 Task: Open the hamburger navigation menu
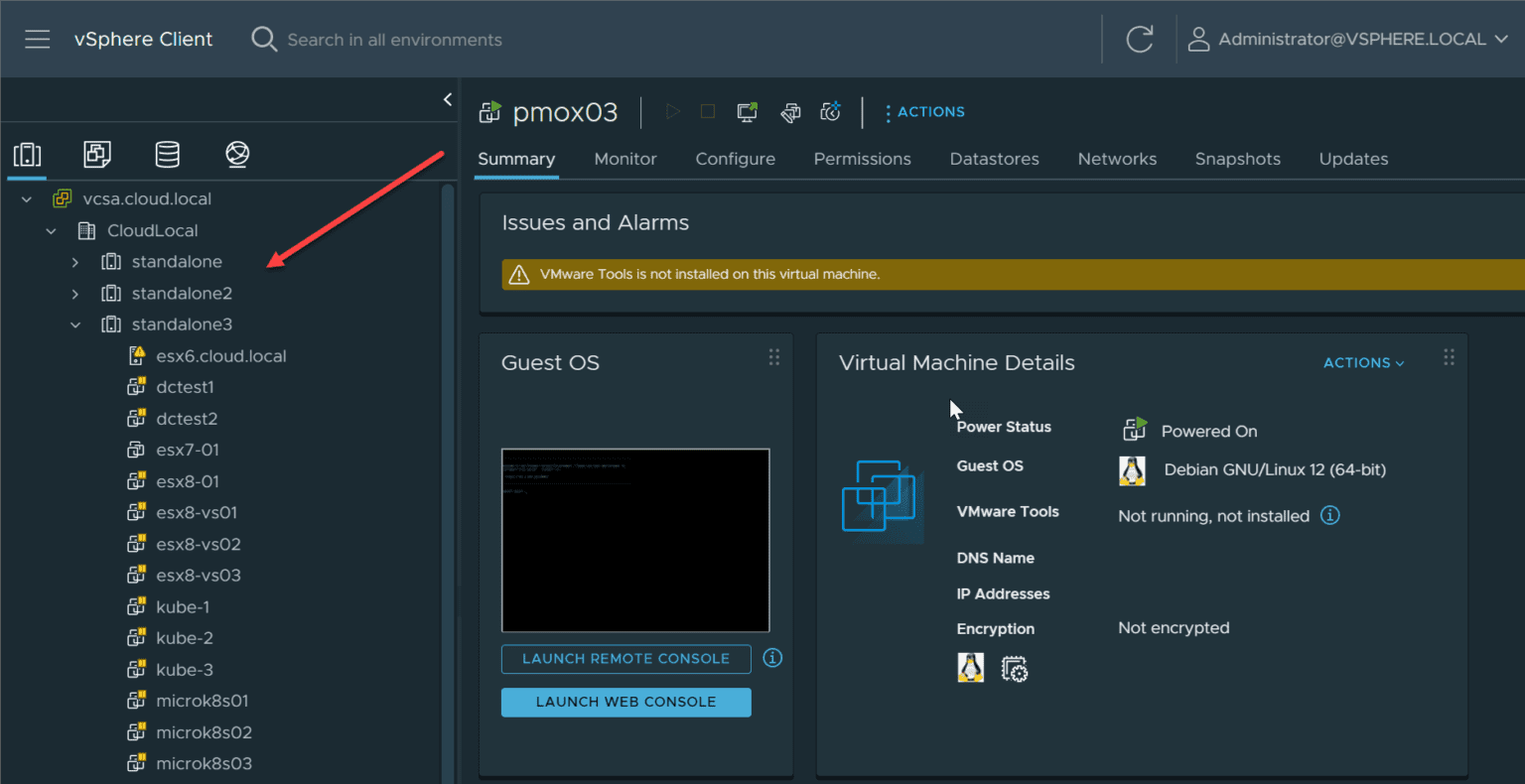pyautogui.click(x=37, y=39)
